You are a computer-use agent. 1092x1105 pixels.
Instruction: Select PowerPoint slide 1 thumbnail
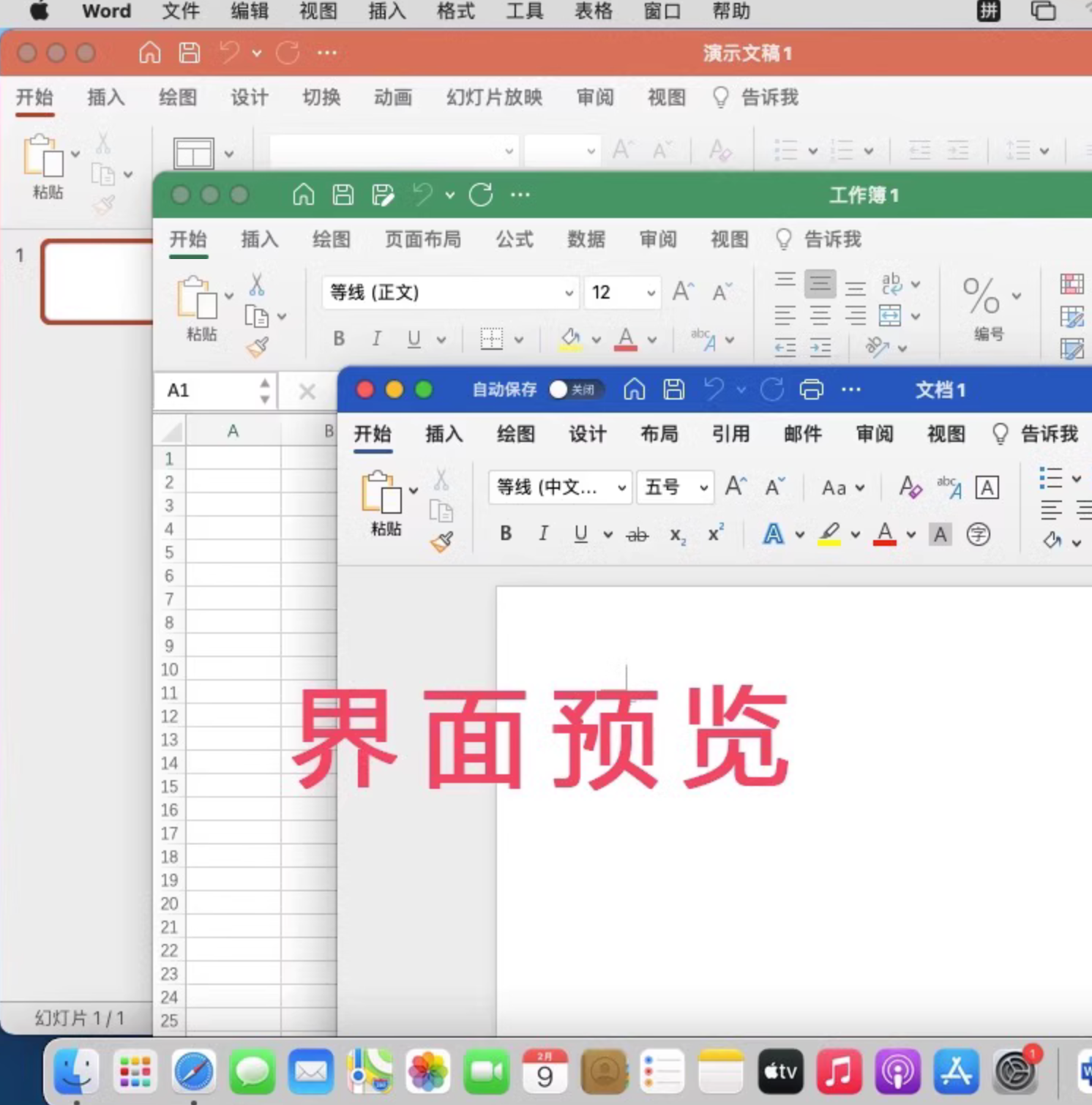tap(97, 281)
